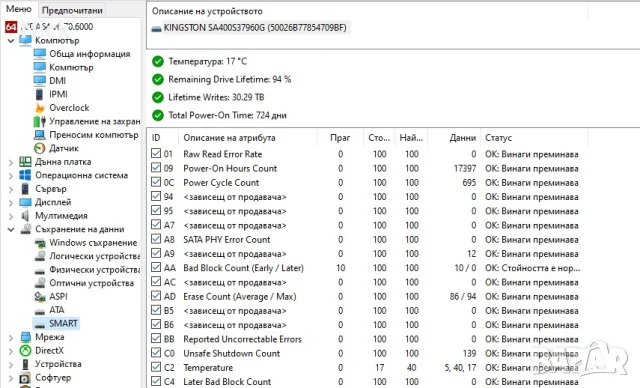
Task: Click data value 17397 for Power-On Hours
Action: point(464,168)
